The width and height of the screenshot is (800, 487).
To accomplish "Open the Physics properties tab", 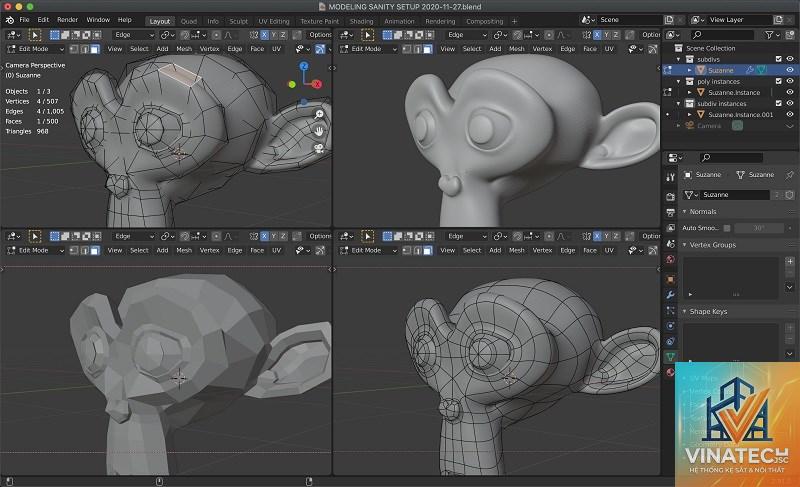I will click(x=670, y=326).
